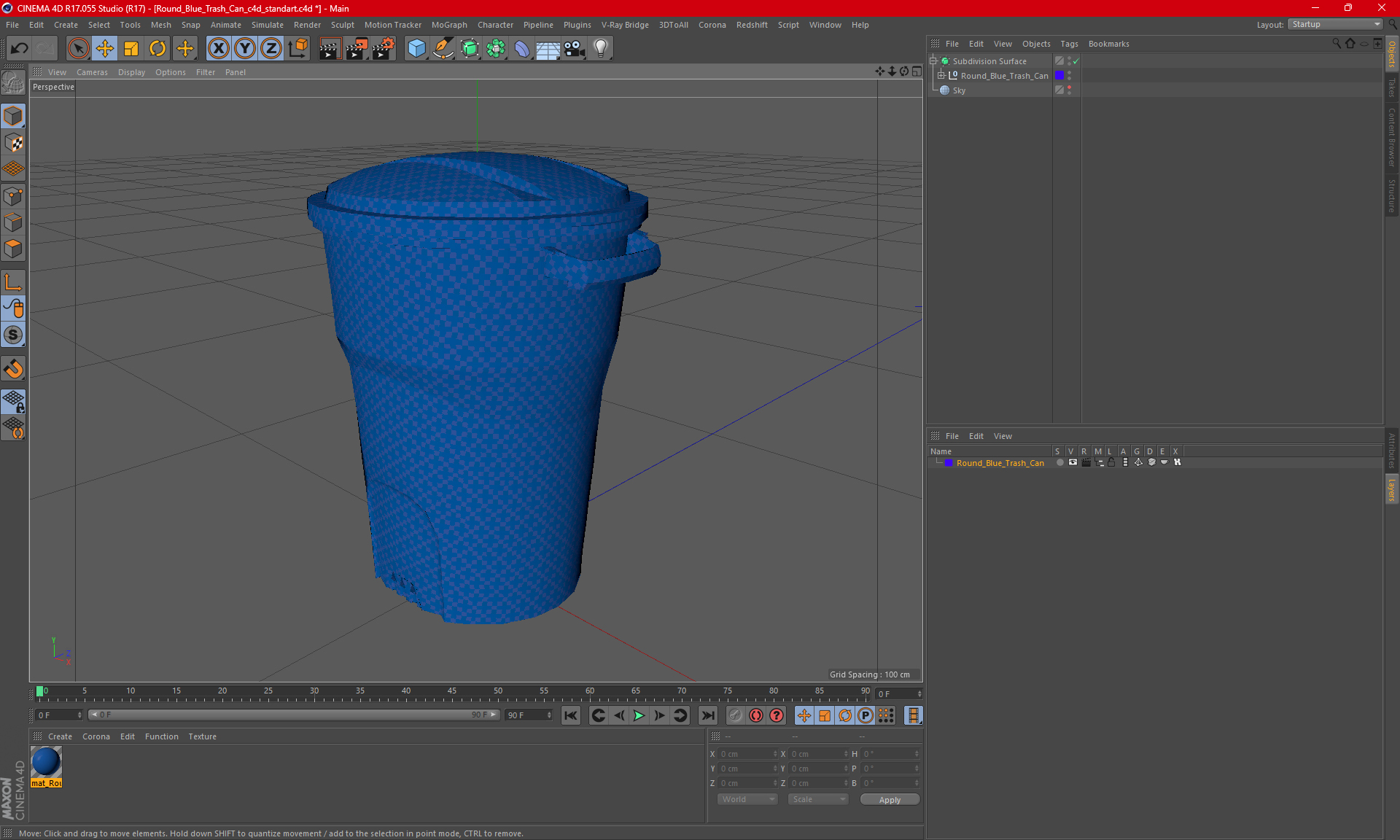Toggle lock on Round_Blue_Trash_Can layer
The height and width of the screenshot is (840, 1400).
[x=1111, y=463]
